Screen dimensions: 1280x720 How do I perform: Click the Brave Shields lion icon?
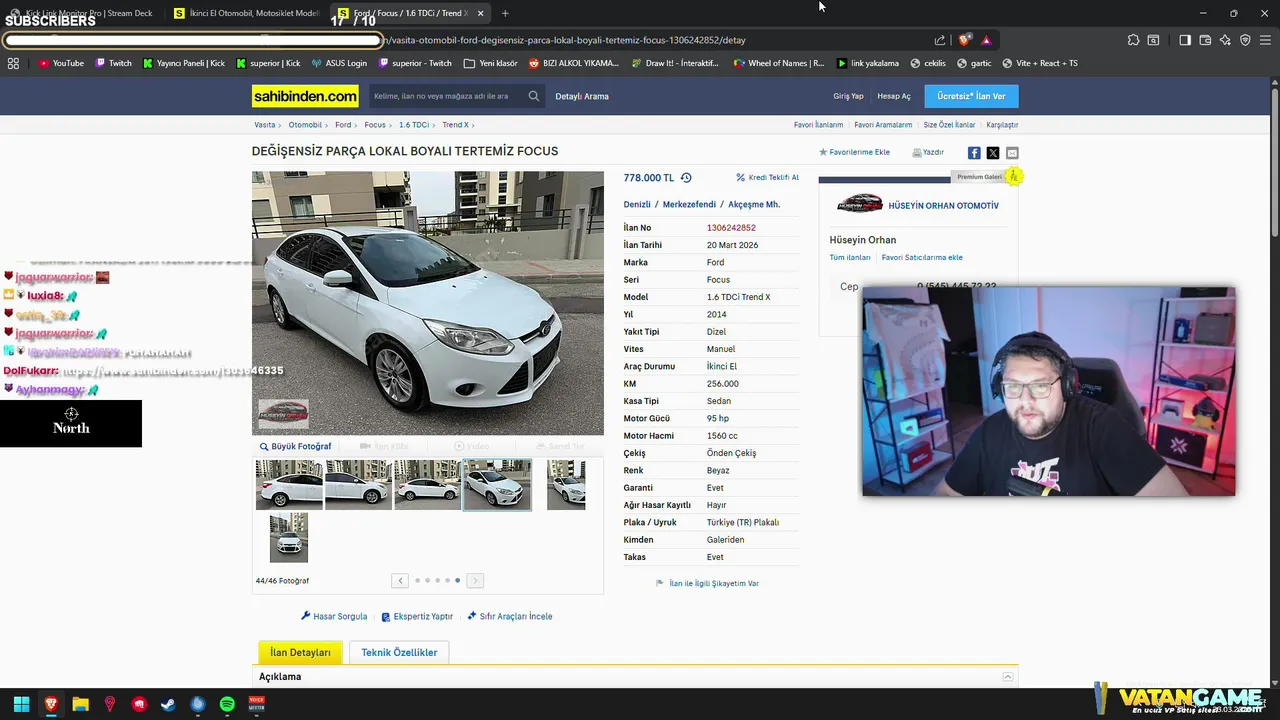click(x=964, y=40)
